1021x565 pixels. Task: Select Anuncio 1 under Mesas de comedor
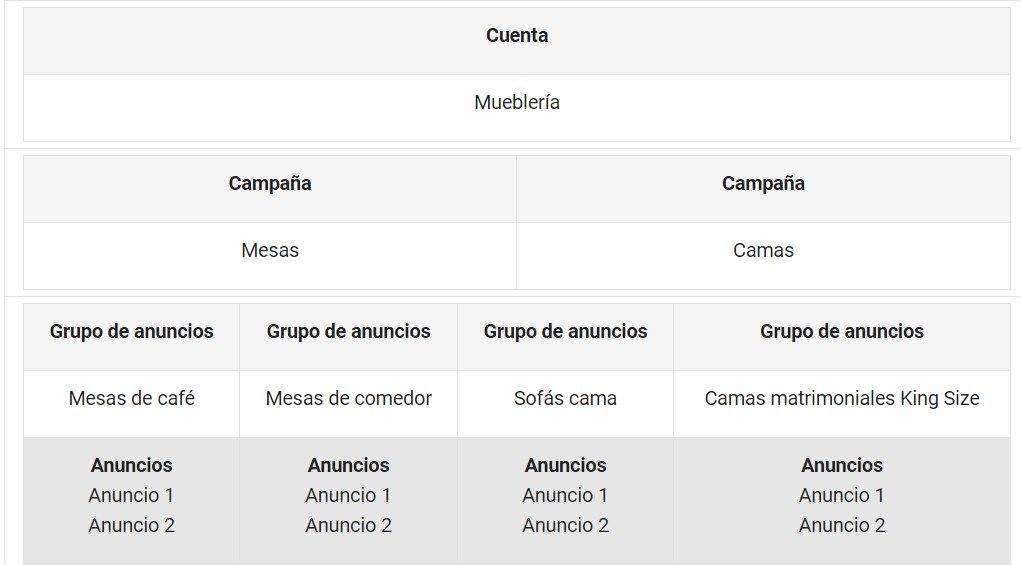(349, 496)
